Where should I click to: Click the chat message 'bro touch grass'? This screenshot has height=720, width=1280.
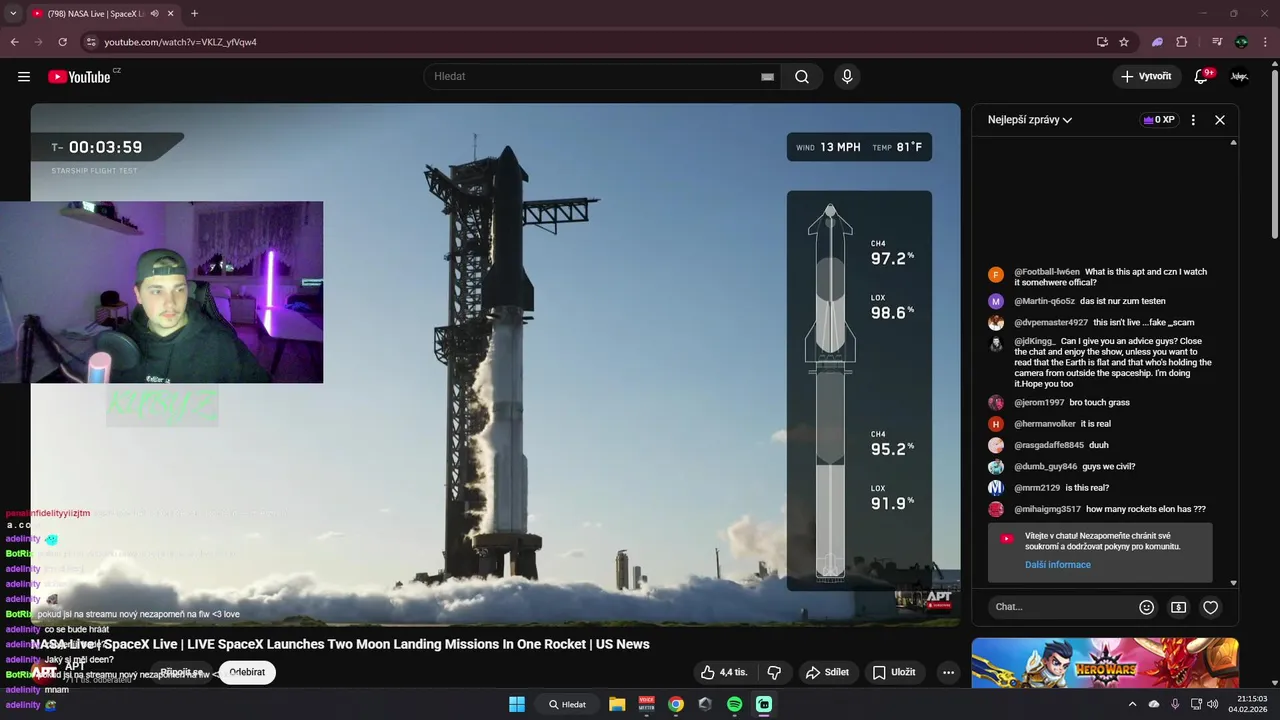(x=1099, y=403)
